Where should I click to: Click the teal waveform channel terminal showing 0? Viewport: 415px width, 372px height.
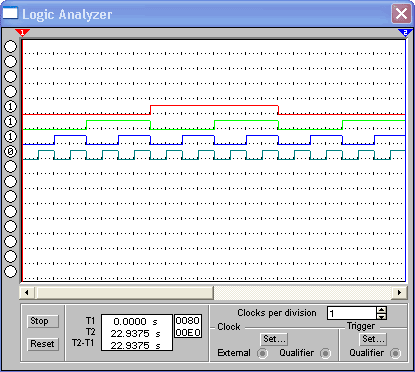[x=10, y=152]
